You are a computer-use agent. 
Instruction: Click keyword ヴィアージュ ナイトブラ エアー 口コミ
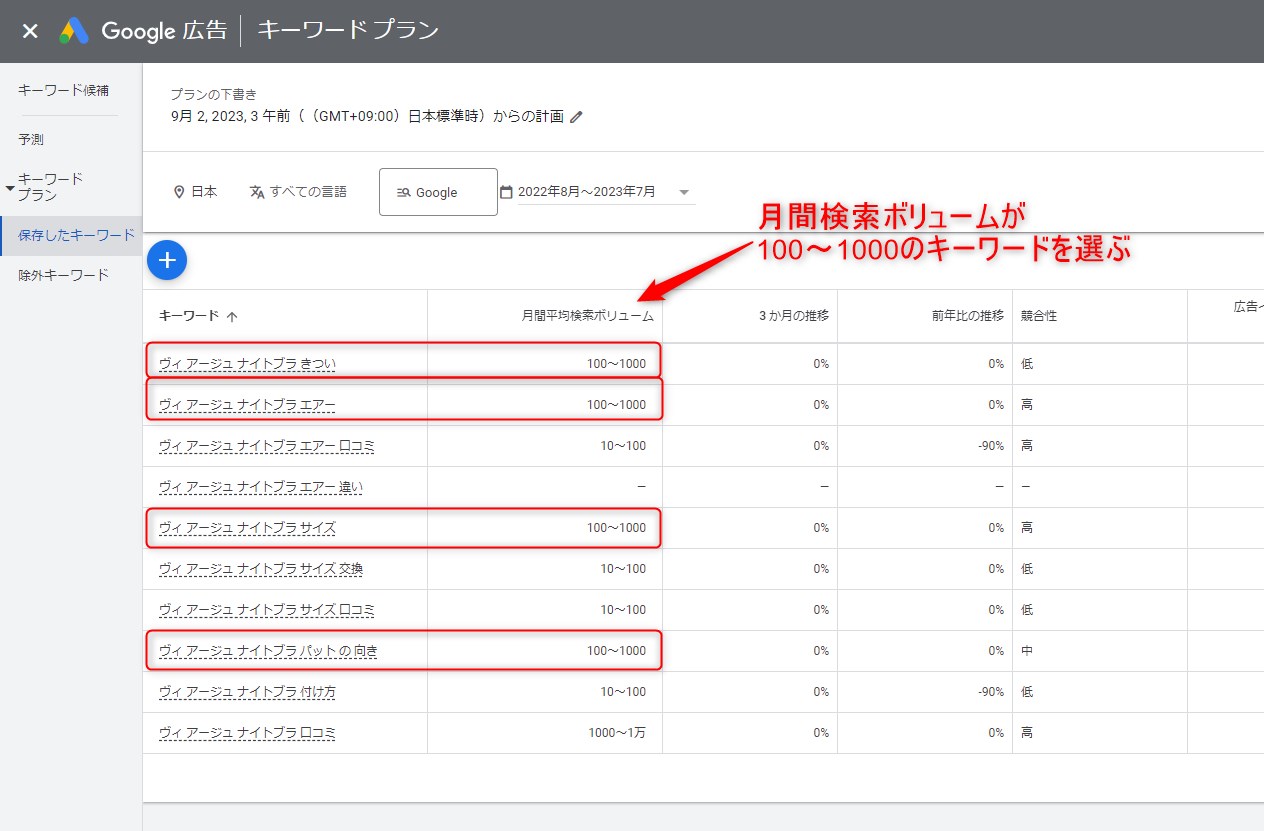[267, 446]
